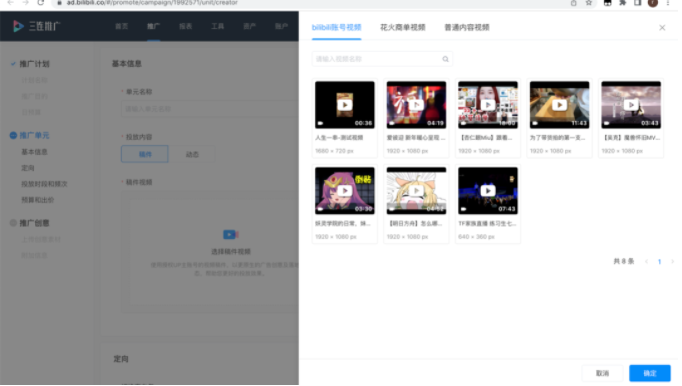The height and width of the screenshot is (386, 682).
Task: Click the 三连推广 logo icon
Action: pos(18,26)
